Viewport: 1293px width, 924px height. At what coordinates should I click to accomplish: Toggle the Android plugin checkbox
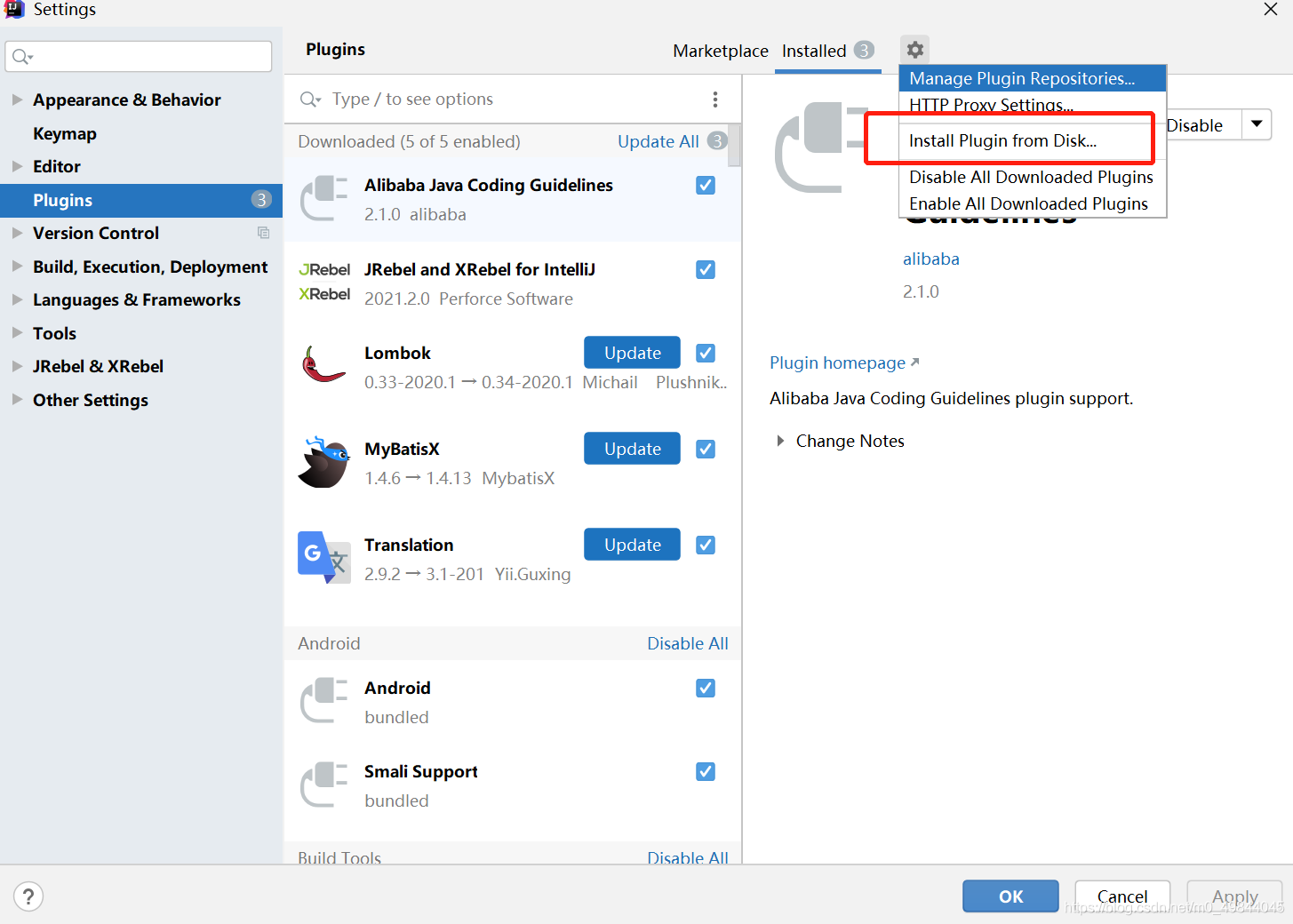pos(706,688)
